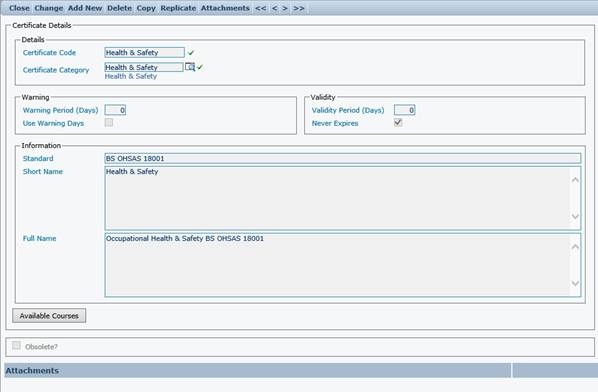Open the Available Courses button
This screenshot has height=392, width=598.
tap(49, 316)
